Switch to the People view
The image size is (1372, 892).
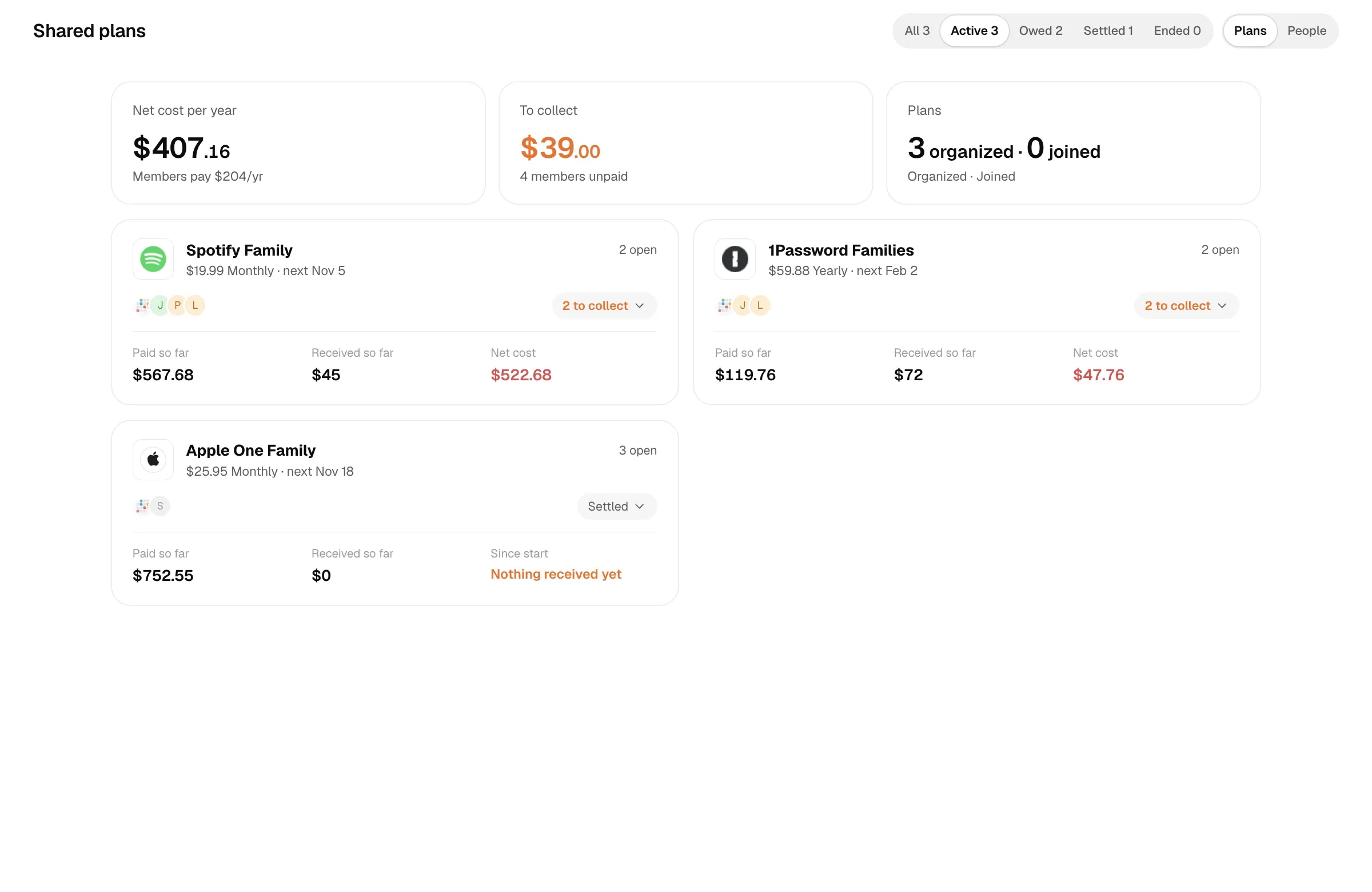[x=1306, y=30]
